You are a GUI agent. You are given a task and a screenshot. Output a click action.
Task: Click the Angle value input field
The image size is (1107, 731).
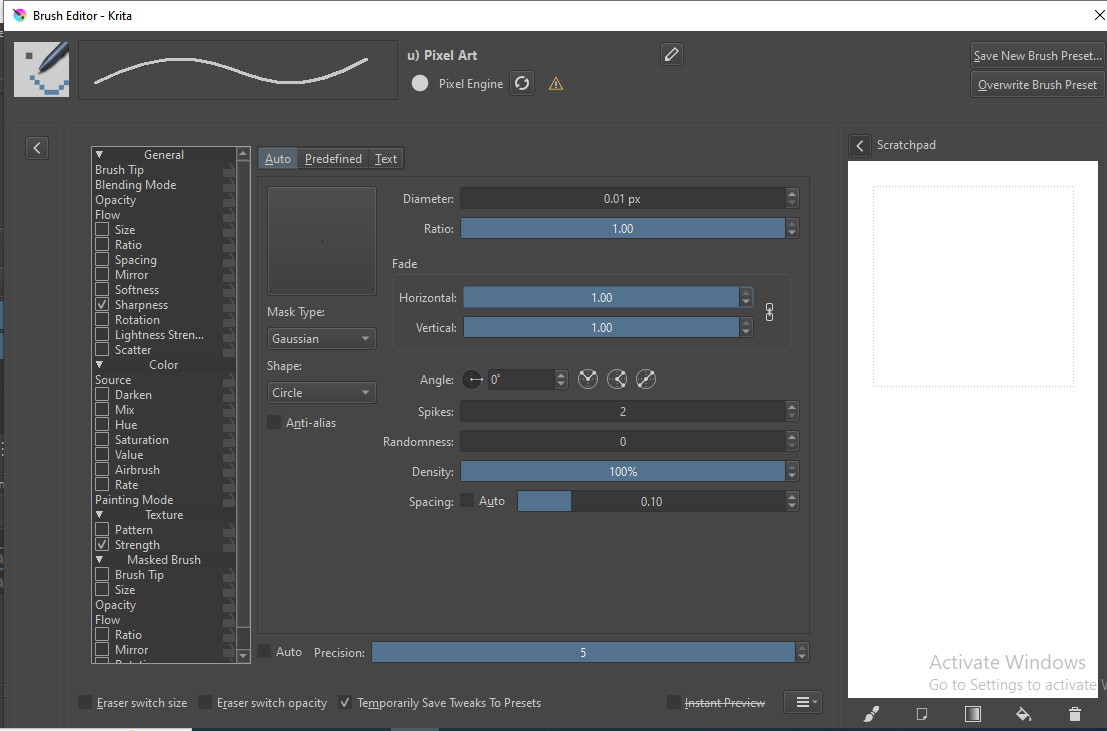(520, 380)
